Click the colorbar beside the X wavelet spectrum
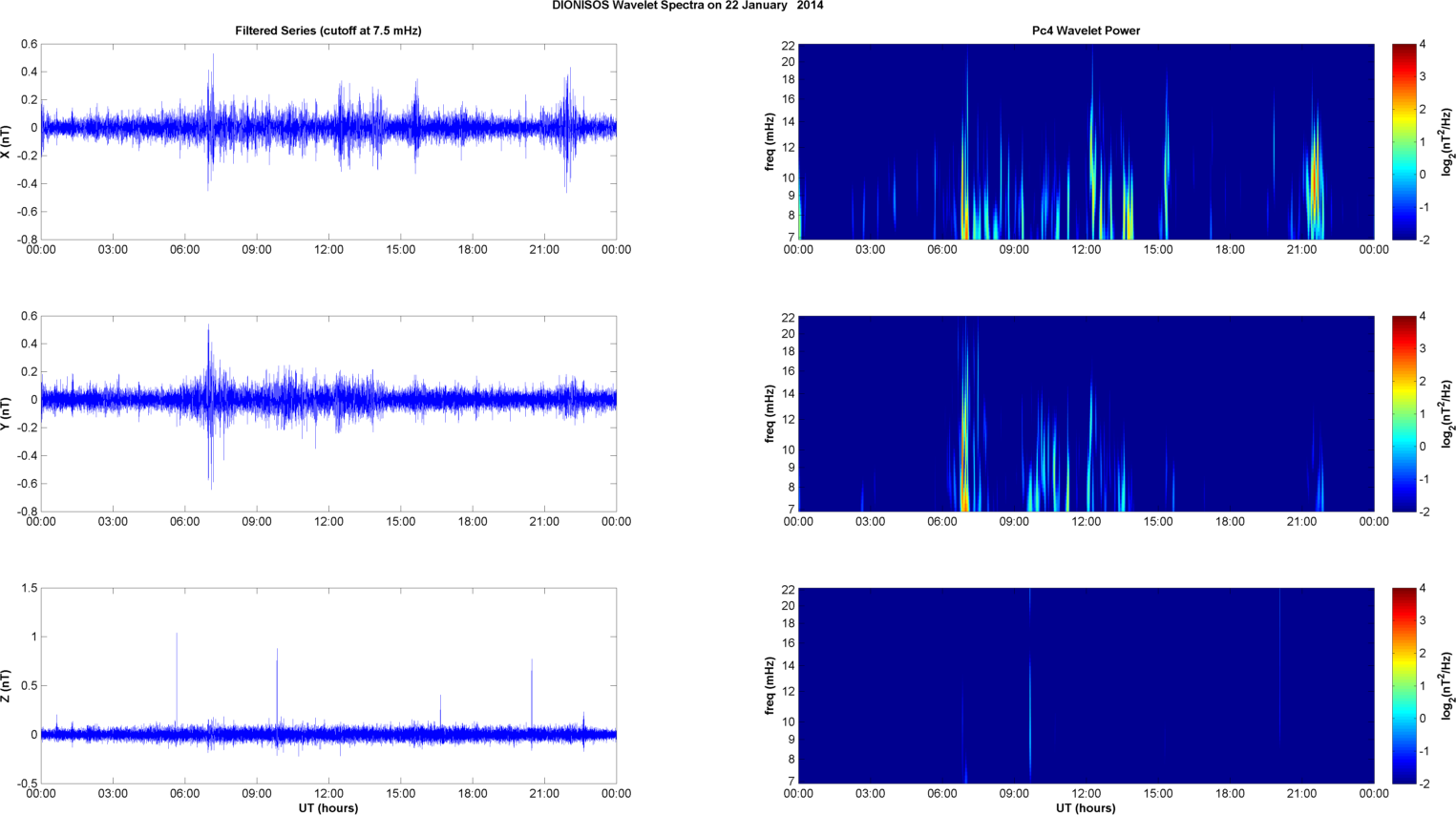The image size is (1456, 815). [x=1403, y=141]
